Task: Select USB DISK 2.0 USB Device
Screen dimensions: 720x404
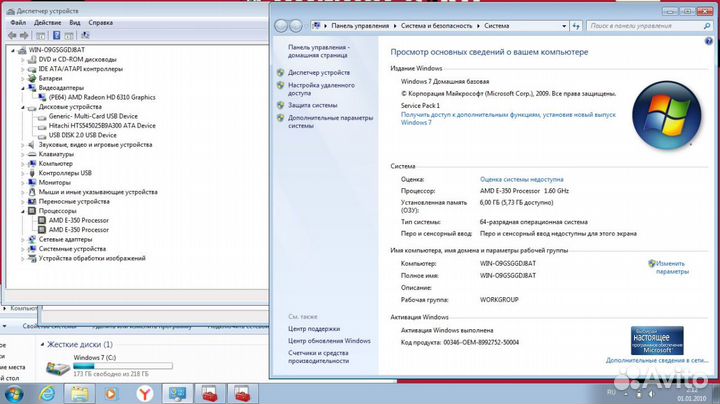Action: pos(83,135)
